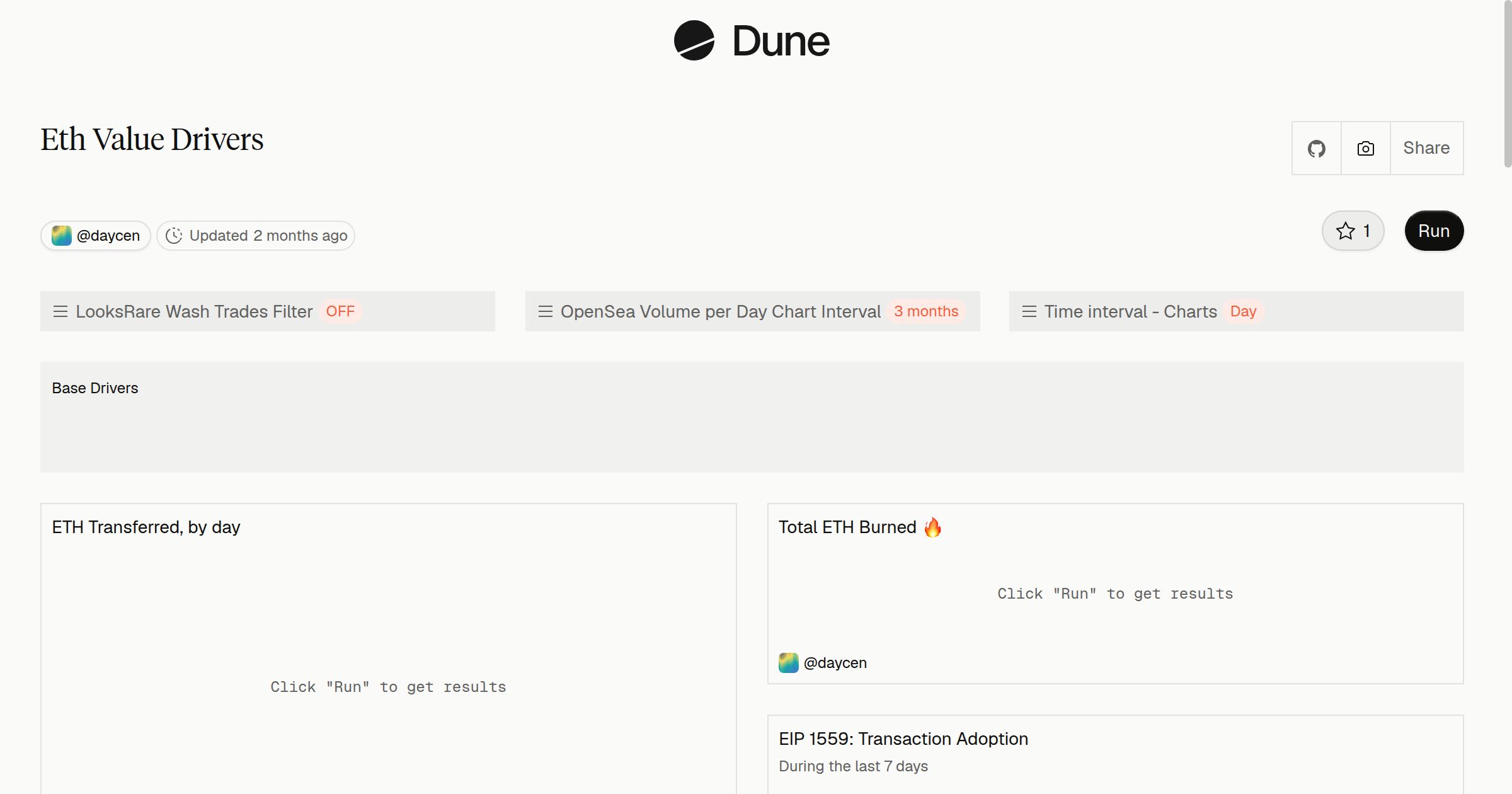This screenshot has height=794, width=1512.
Task: Click the Eth Value Drivers dashboard title
Action: pos(152,139)
